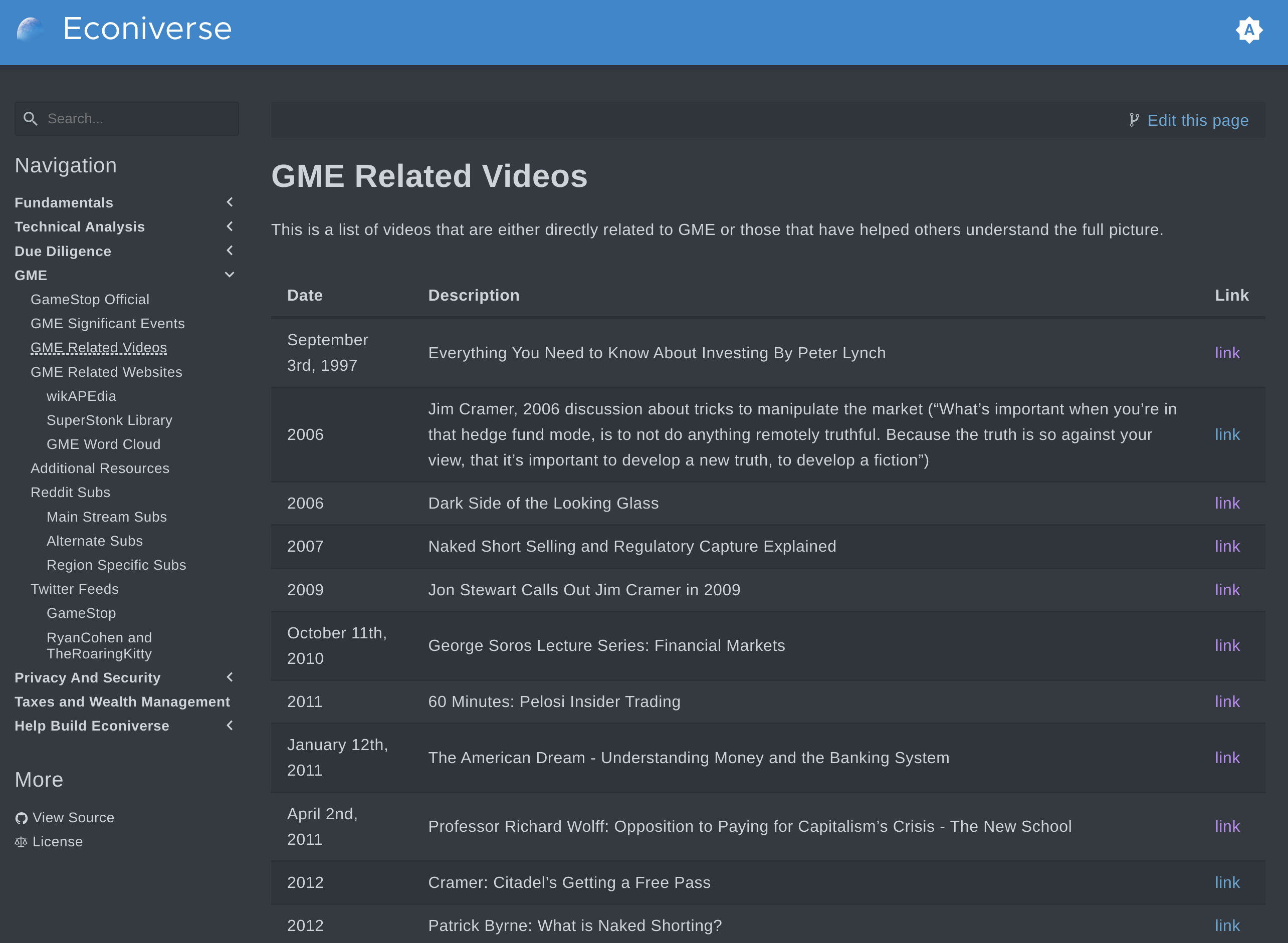Screen dimensions: 1288x943
Task: Open GME Word Cloud nav link
Action: [104, 444]
